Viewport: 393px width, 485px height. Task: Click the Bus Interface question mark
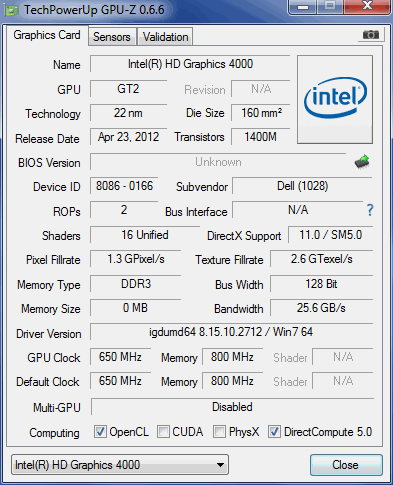click(370, 210)
